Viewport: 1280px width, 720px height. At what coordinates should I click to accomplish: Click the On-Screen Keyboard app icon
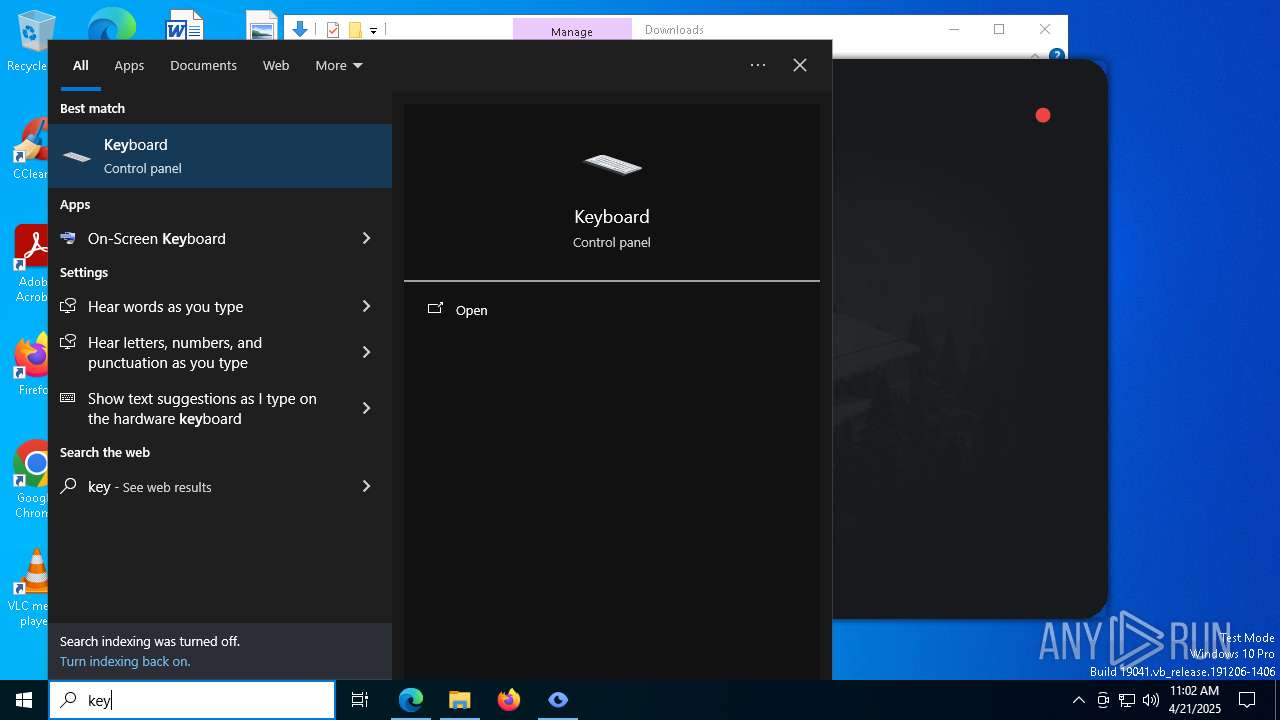point(68,238)
